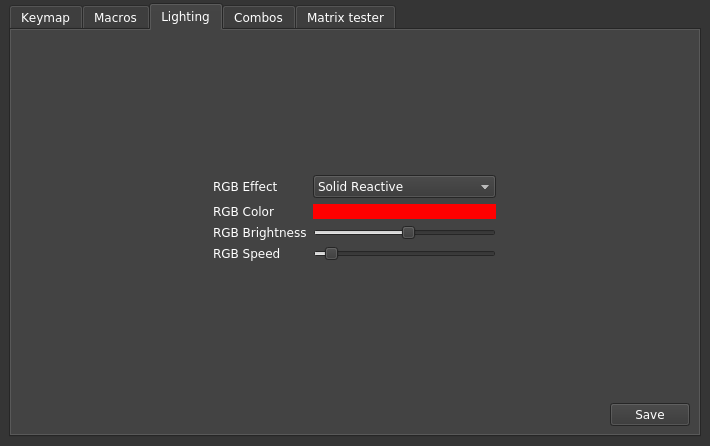This screenshot has height=446, width=710.
Task: Click the RGB Speed slider handle
Action: (331, 254)
